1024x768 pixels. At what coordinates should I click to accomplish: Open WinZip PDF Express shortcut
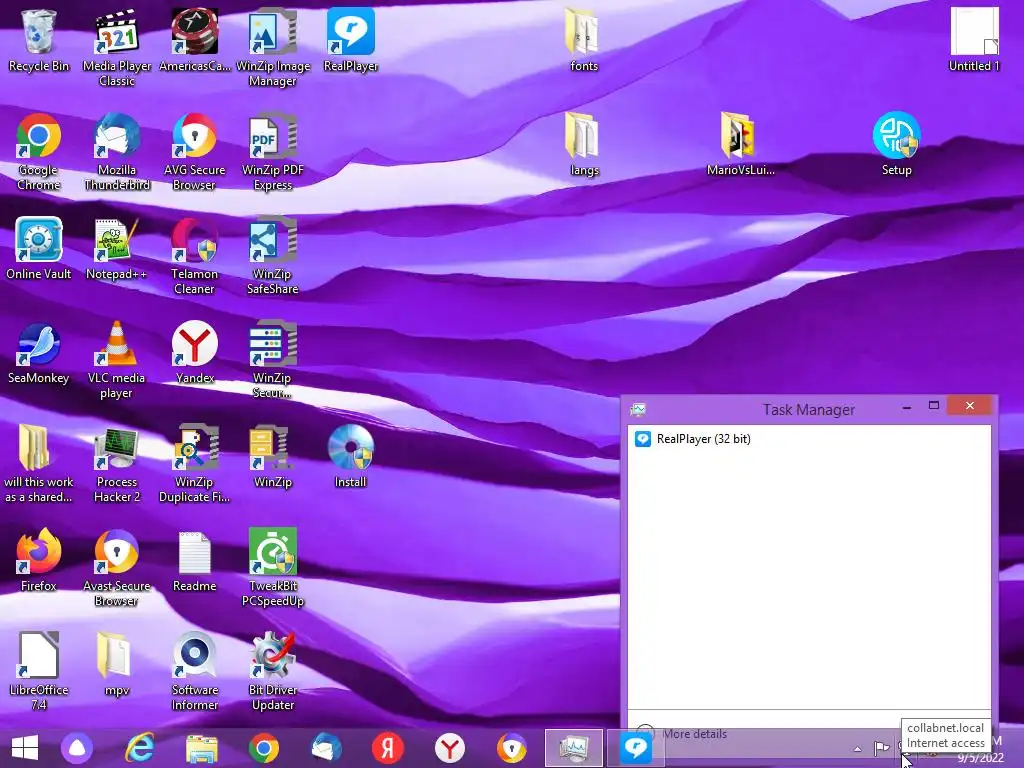273,152
